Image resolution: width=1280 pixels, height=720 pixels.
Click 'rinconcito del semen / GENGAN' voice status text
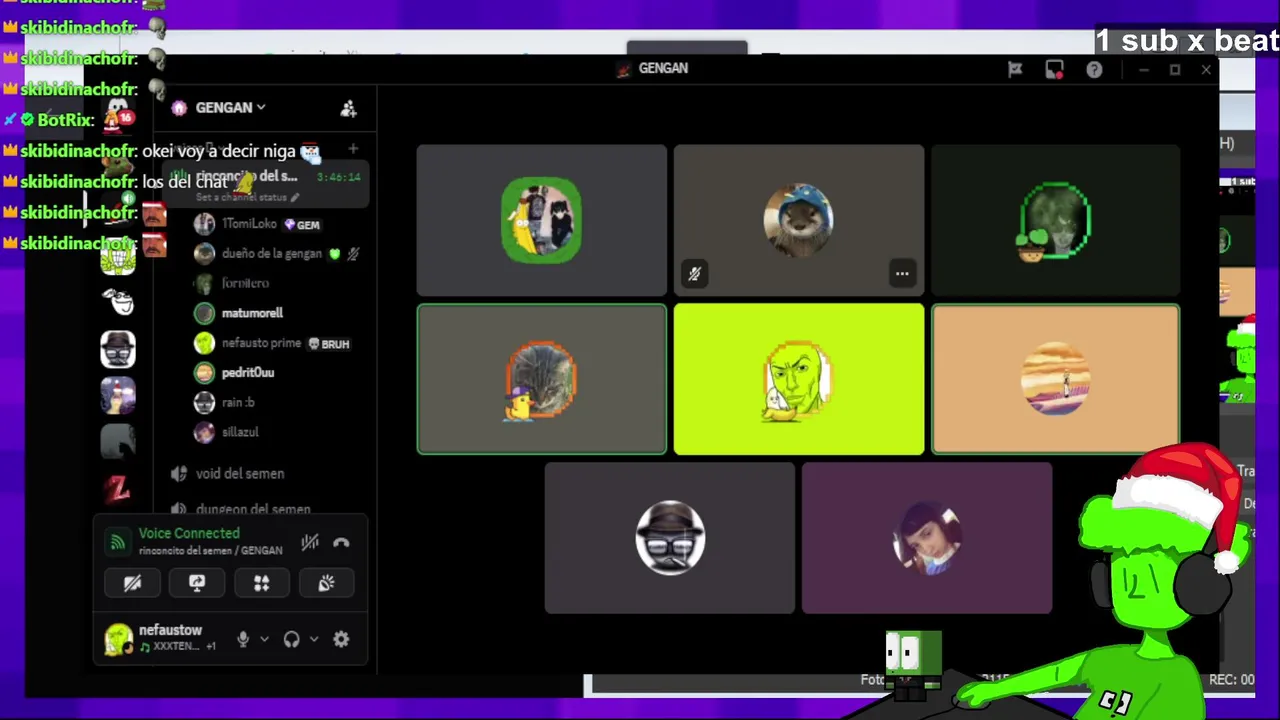[x=210, y=551]
